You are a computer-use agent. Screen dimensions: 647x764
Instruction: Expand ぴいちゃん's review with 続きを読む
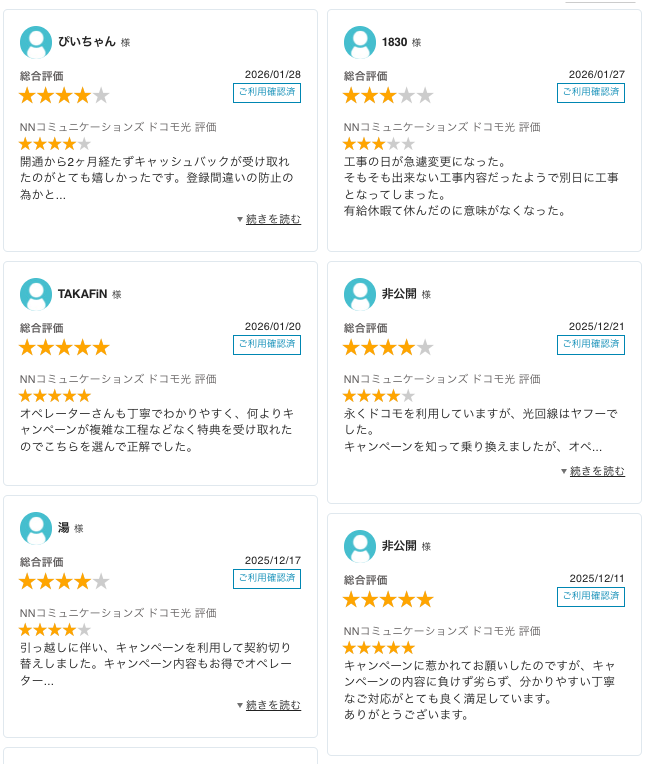(x=273, y=219)
